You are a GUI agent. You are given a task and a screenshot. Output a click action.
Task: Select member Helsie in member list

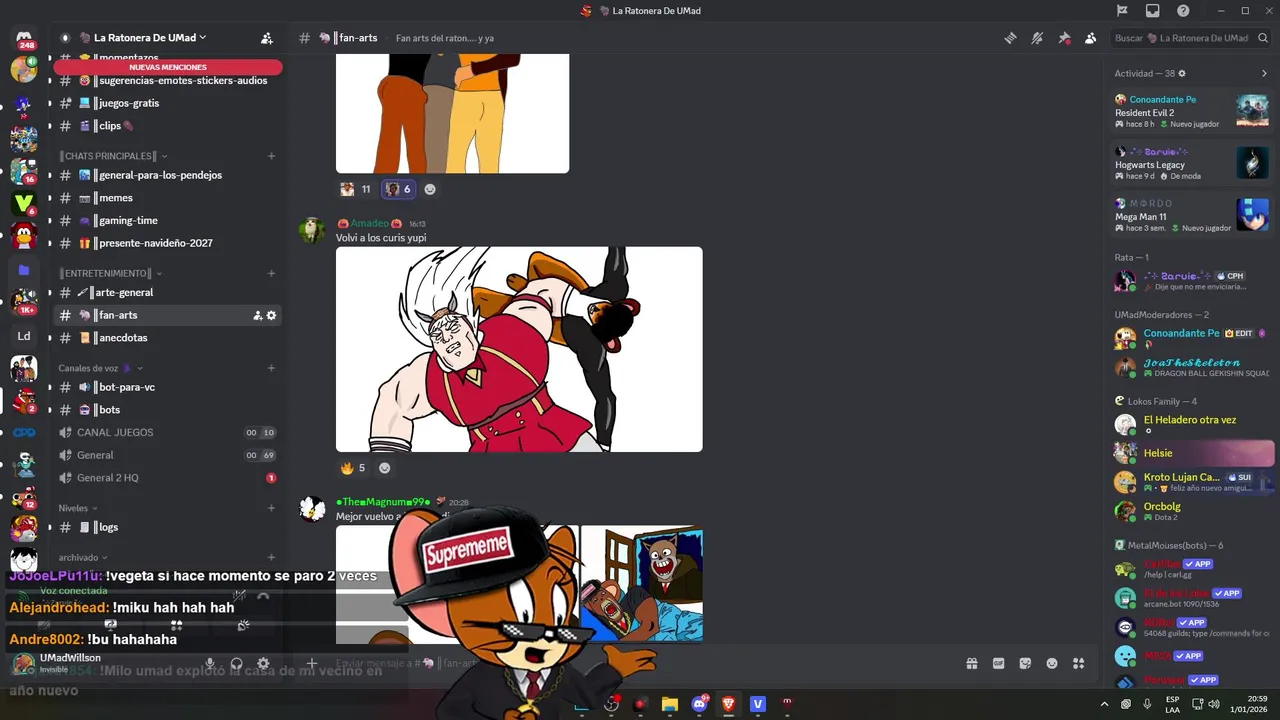pyautogui.click(x=1193, y=453)
